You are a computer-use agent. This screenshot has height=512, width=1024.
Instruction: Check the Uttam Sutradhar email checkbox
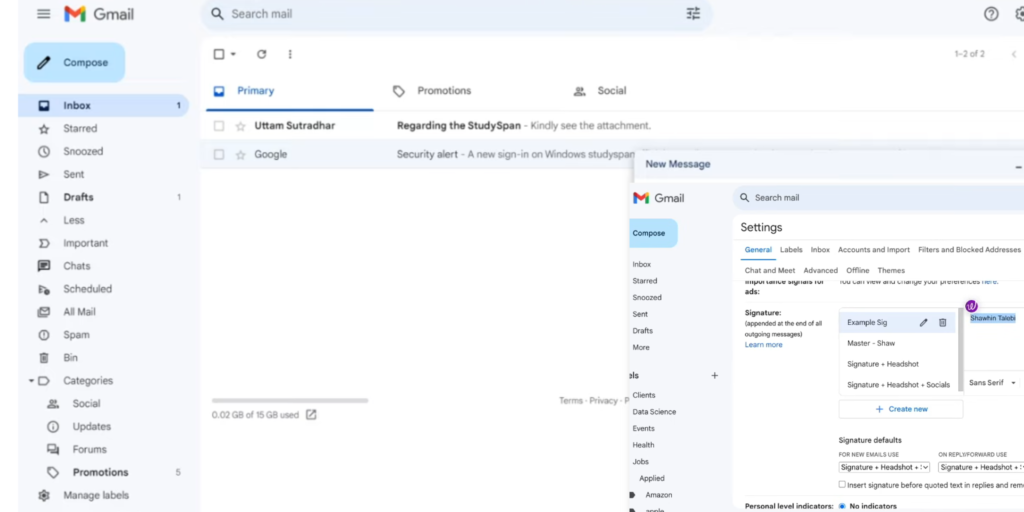pos(219,126)
